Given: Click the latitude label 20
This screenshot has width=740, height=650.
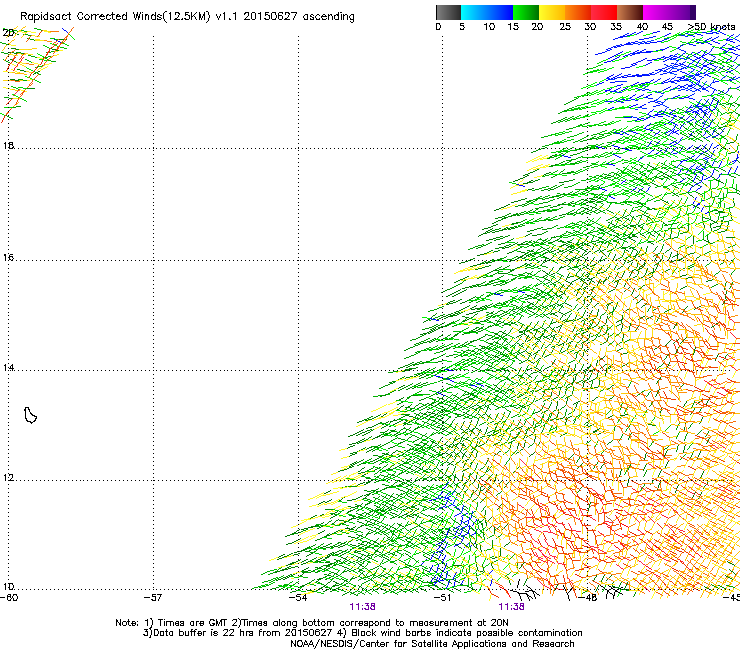Looking at the screenshot, I should [8, 32].
